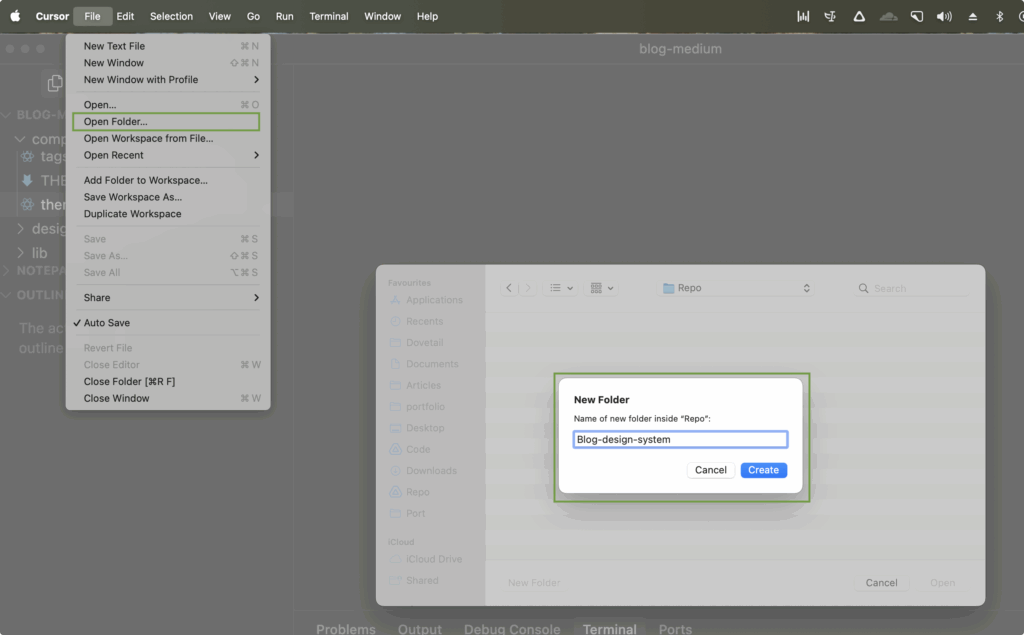Click the Creative Cloud icon in menu bar

click(888, 16)
